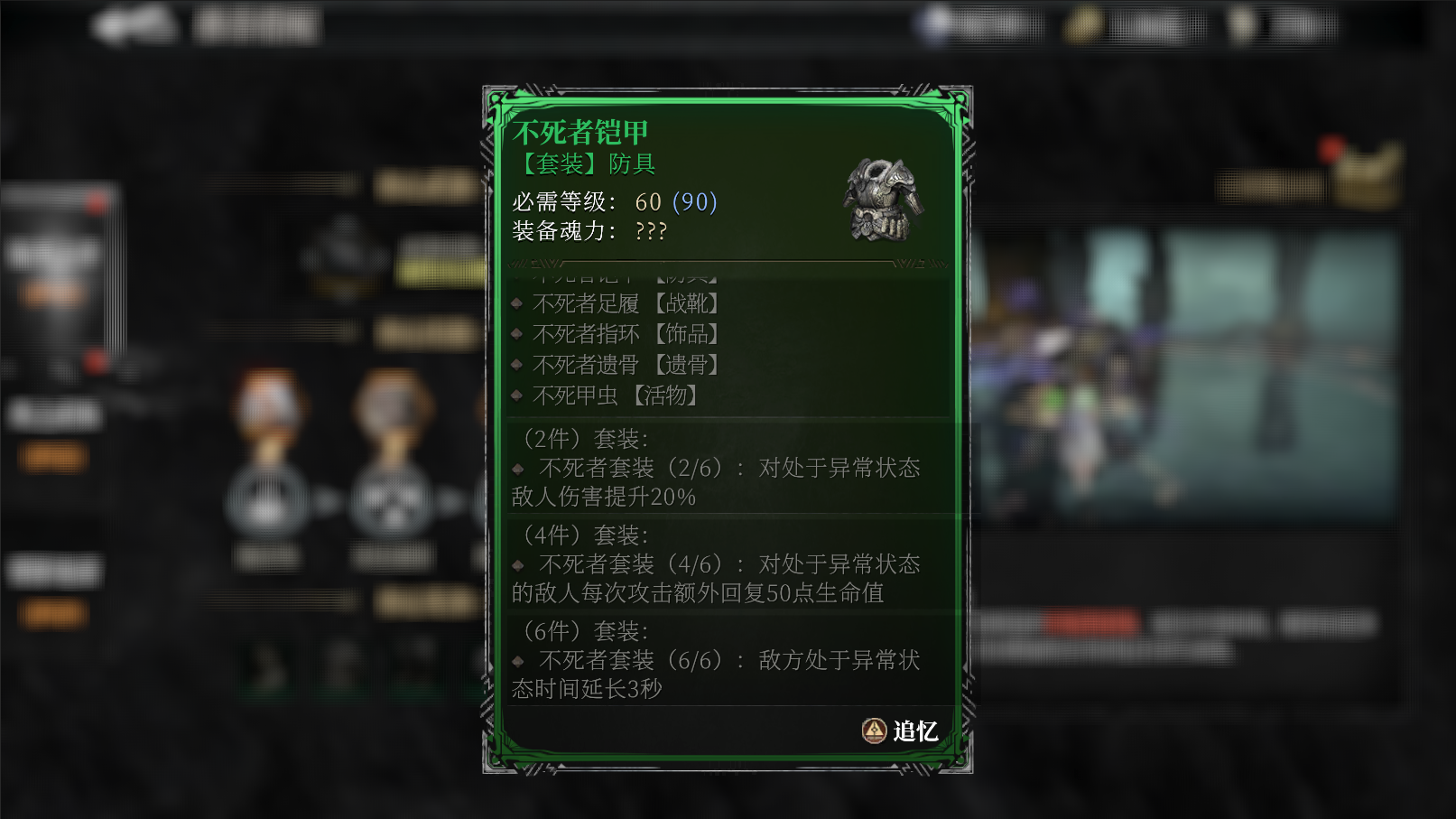This screenshot has width=1456, height=819.
Task: Click the 【套装】防具 category label
Action: coord(584,163)
